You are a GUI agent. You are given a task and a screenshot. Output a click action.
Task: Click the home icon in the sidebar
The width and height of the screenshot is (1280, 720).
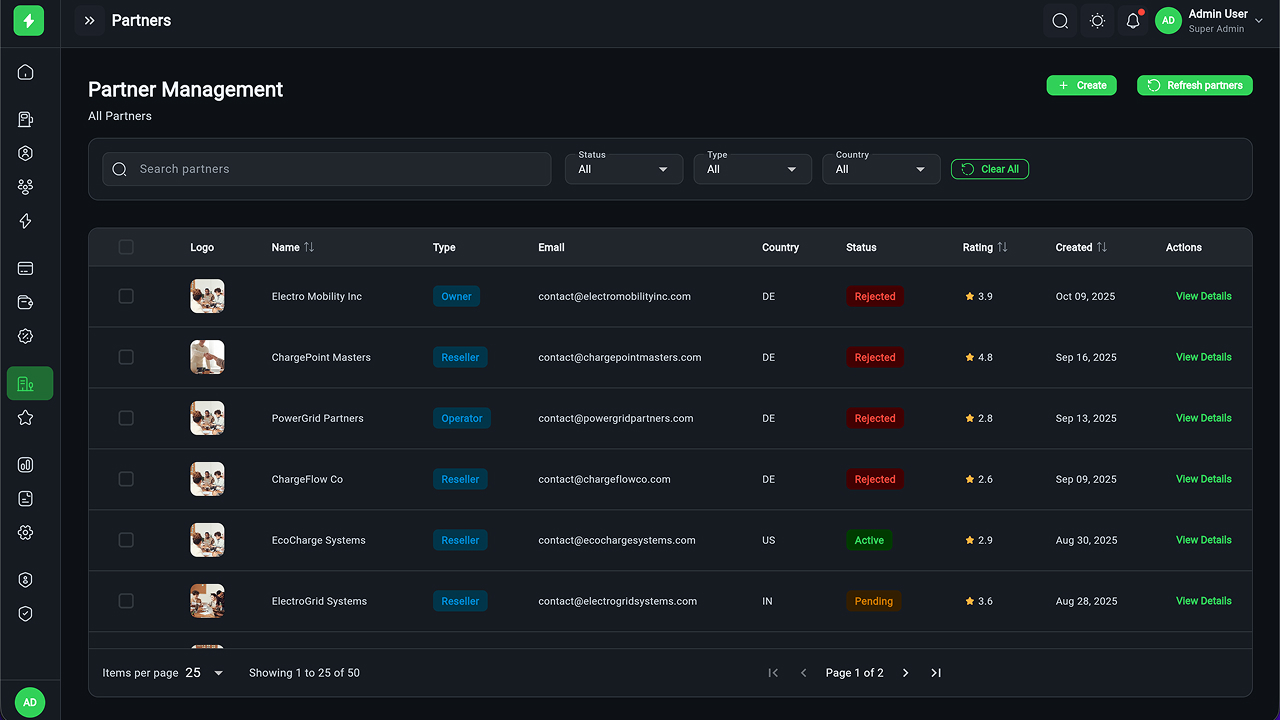click(x=26, y=72)
